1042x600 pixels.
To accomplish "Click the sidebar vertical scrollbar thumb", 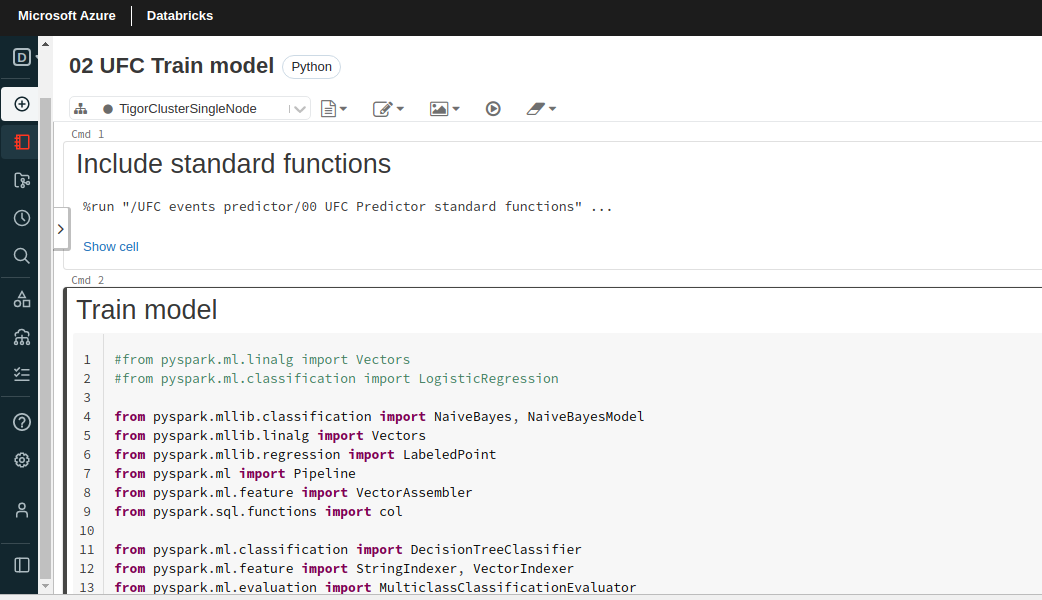I will coord(45,339).
